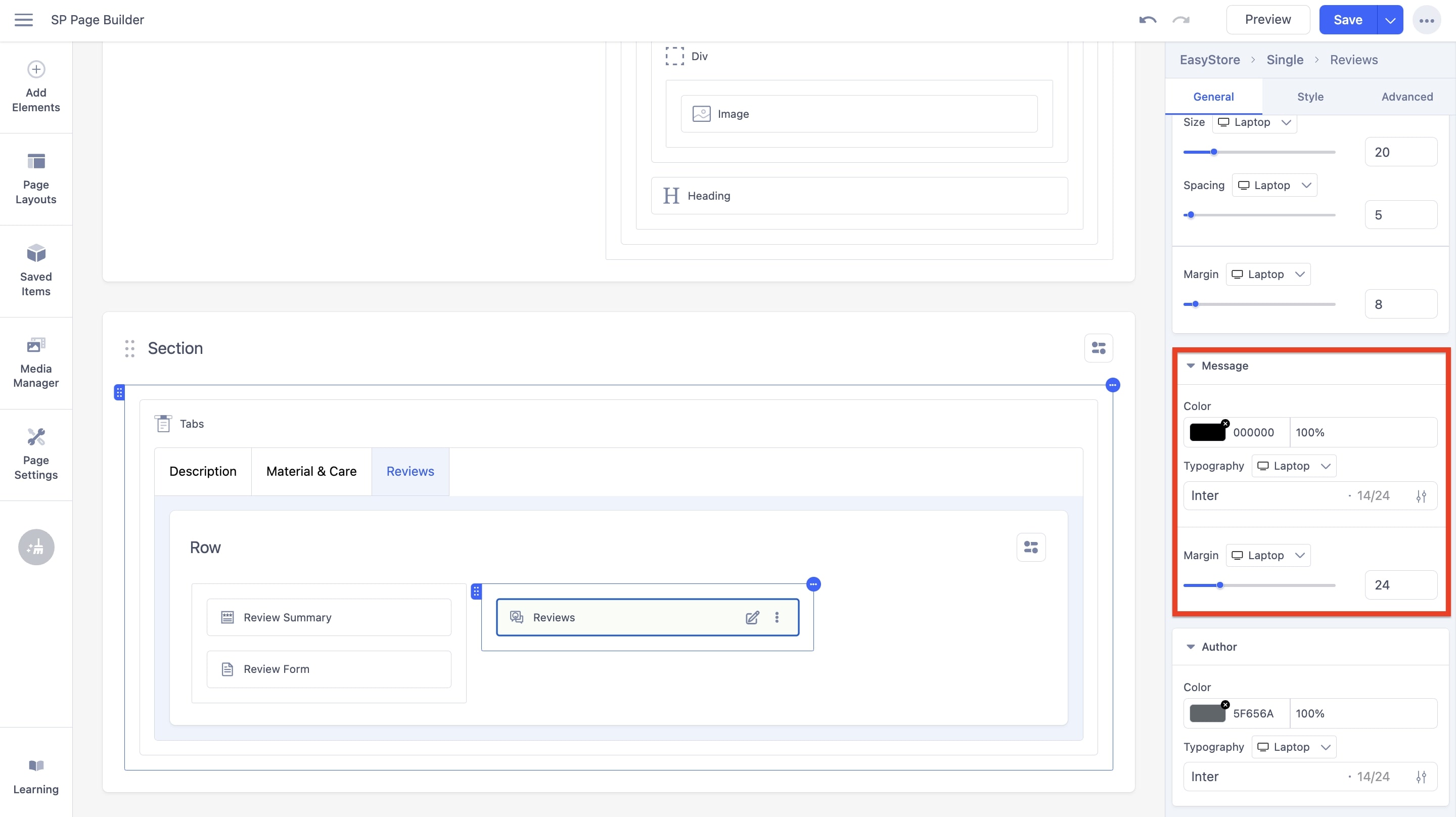Select the black Message color swatch
This screenshot has height=817, width=1456.
(x=1209, y=432)
